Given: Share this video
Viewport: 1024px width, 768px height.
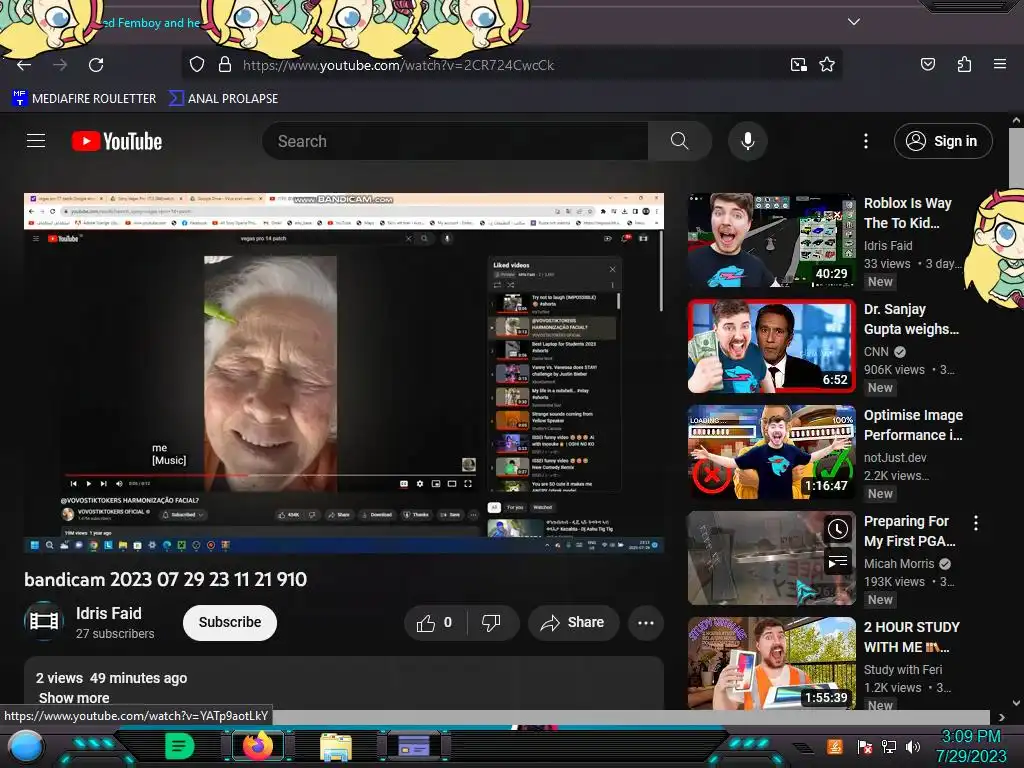Looking at the screenshot, I should pyautogui.click(x=573, y=623).
